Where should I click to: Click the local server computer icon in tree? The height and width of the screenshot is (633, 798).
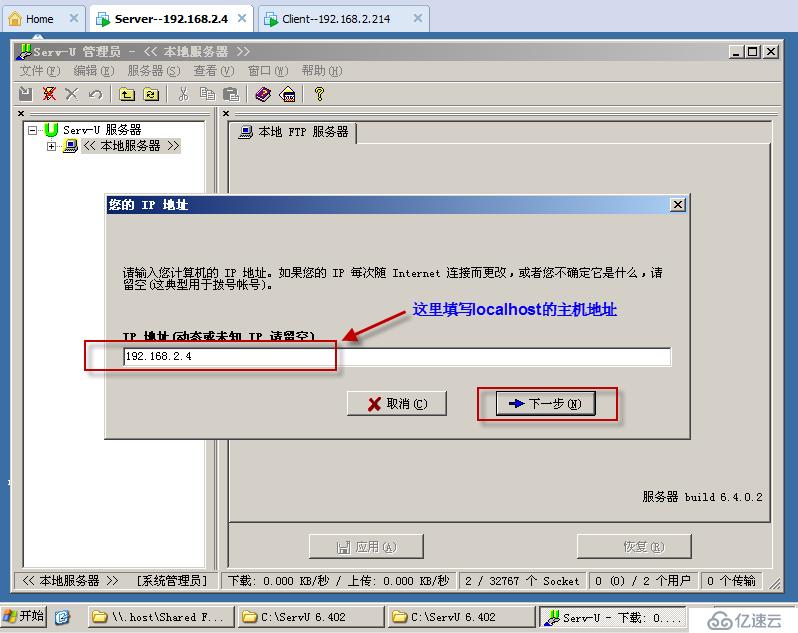click(70, 147)
